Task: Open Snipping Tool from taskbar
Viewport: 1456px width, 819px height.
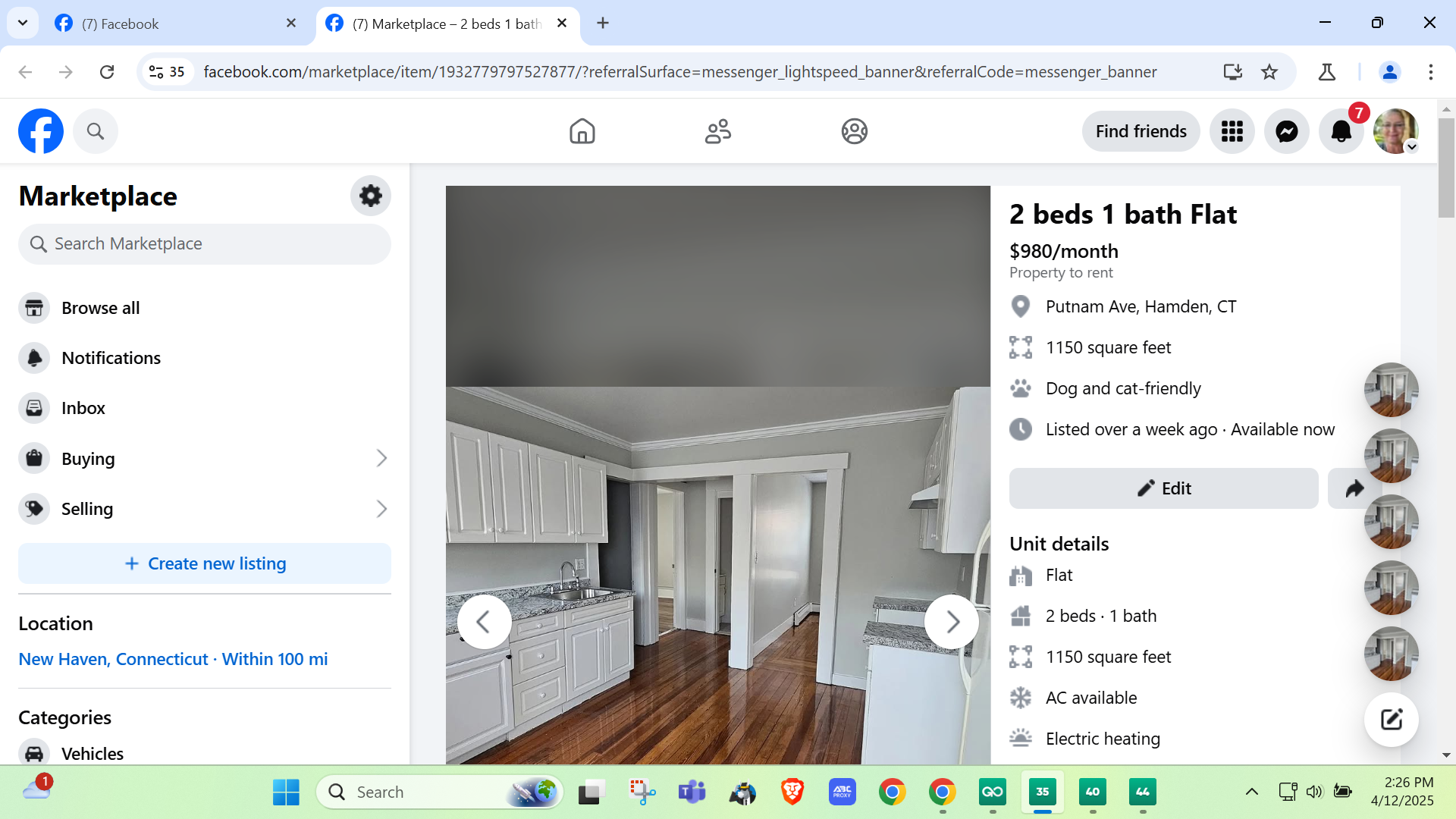Action: (642, 792)
